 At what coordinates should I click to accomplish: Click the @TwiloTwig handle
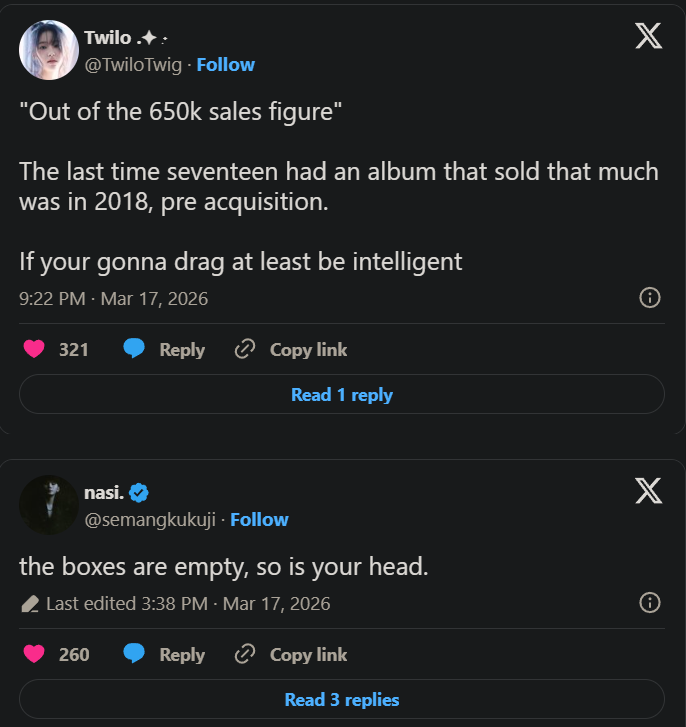pyautogui.click(x=134, y=64)
